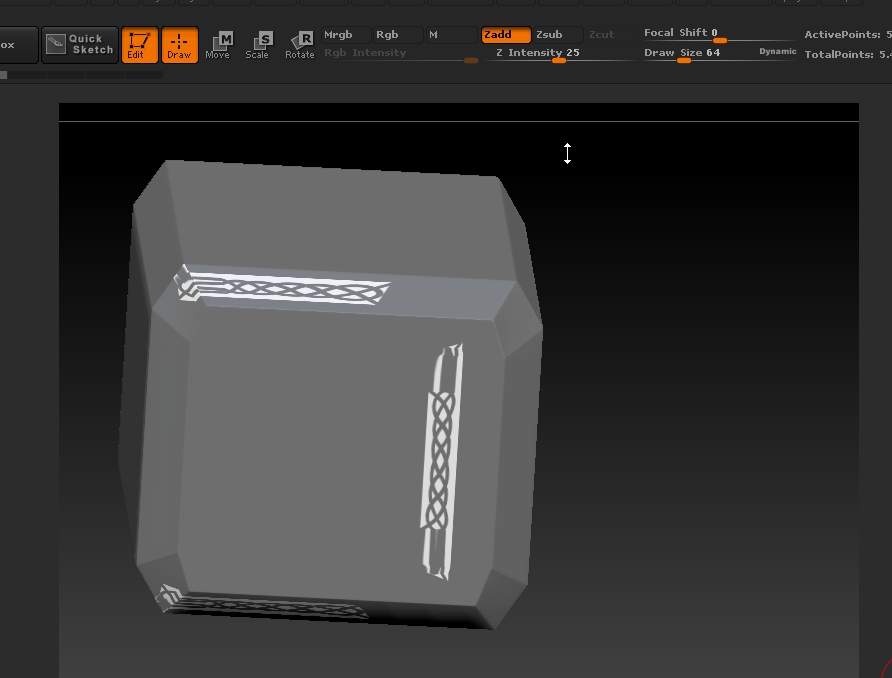Image resolution: width=892 pixels, height=678 pixels.
Task: Select the Move tool
Action: pyautogui.click(x=218, y=45)
